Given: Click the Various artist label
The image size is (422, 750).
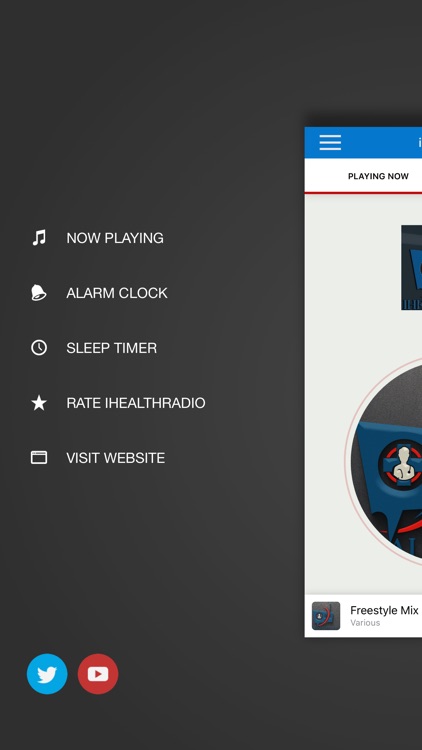Looking at the screenshot, I should 365,623.
